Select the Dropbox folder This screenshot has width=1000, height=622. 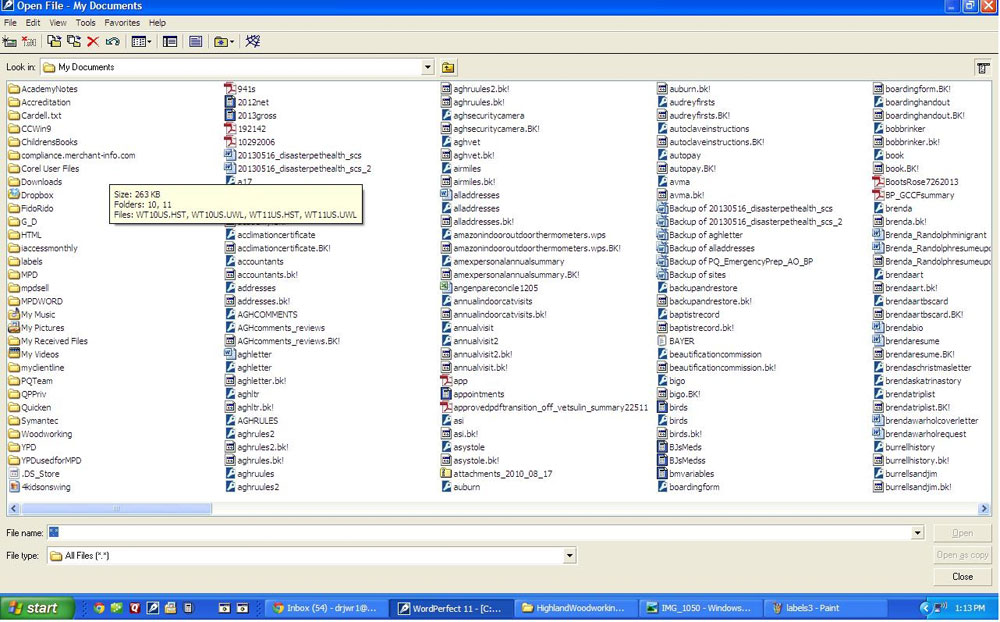point(37,195)
